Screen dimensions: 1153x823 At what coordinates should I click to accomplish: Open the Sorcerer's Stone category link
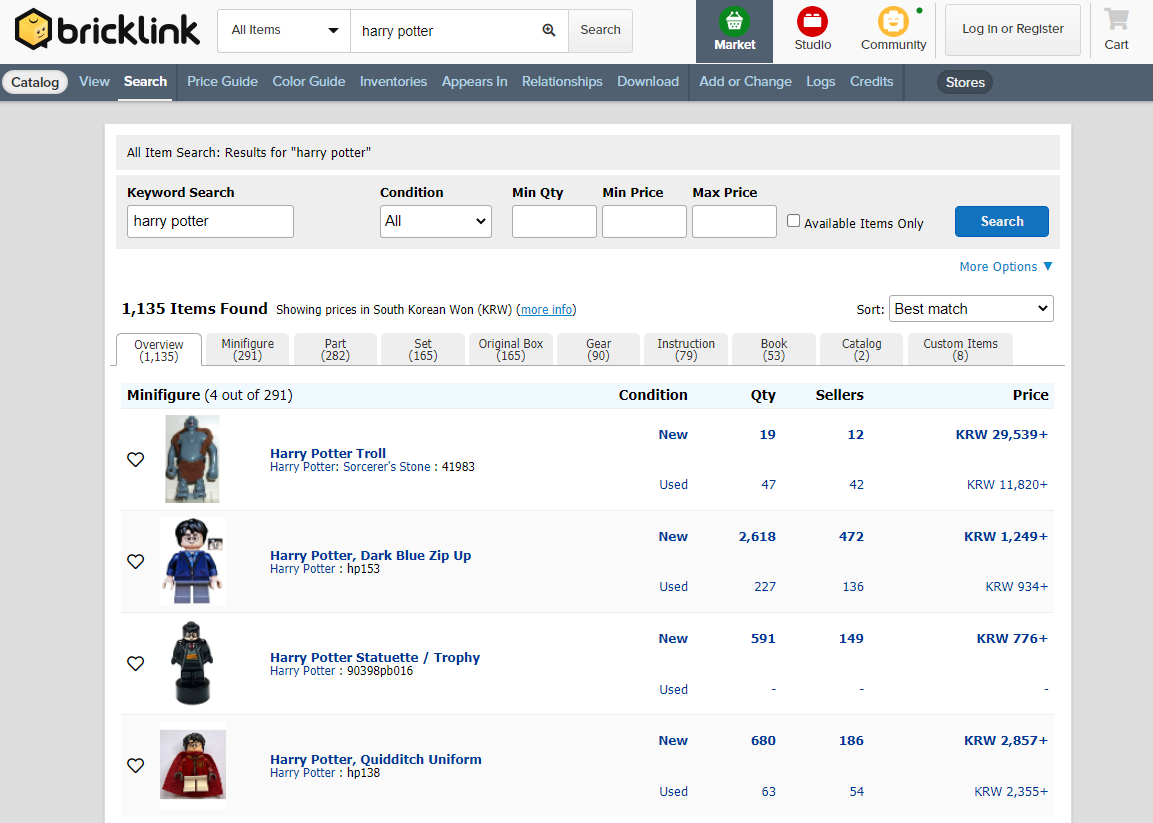click(387, 467)
